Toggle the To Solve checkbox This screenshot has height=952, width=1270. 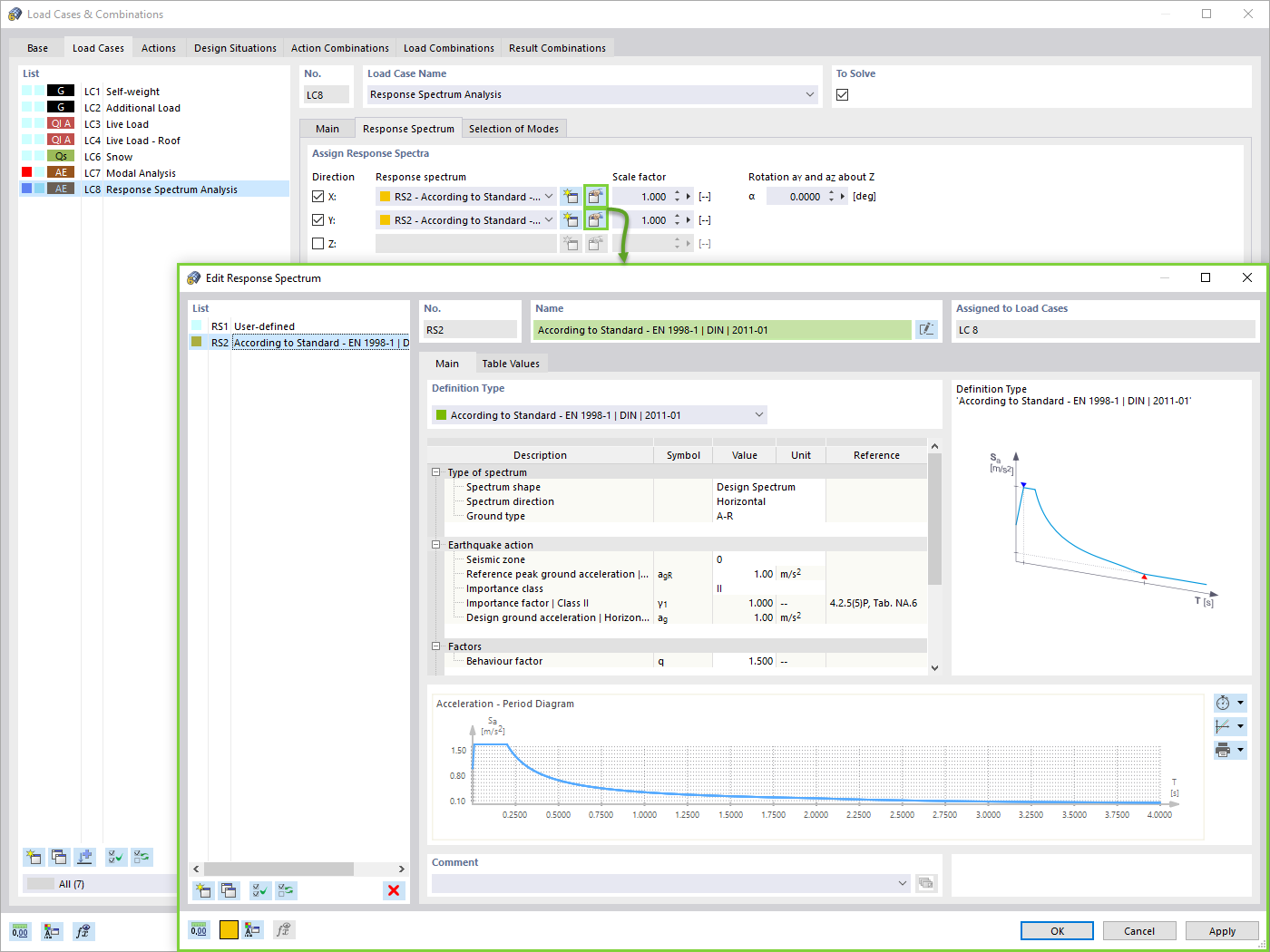pos(843,94)
